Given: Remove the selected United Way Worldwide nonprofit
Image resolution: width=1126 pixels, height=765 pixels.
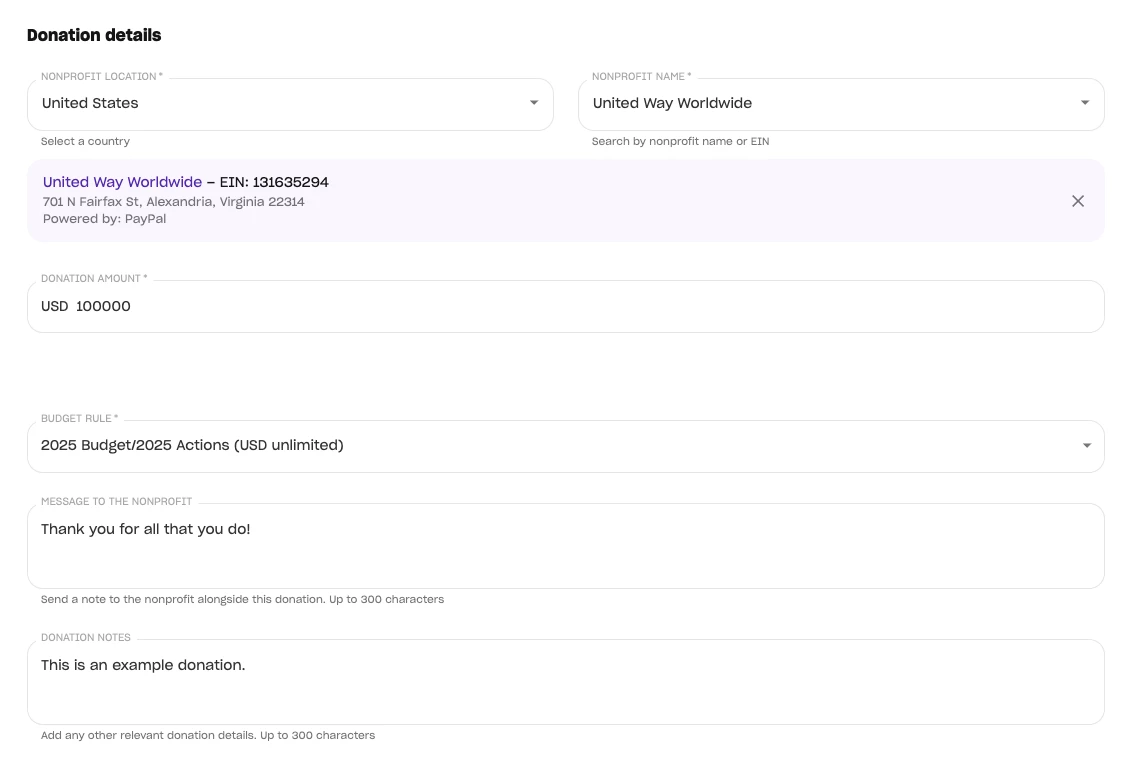Looking at the screenshot, I should (x=1078, y=201).
